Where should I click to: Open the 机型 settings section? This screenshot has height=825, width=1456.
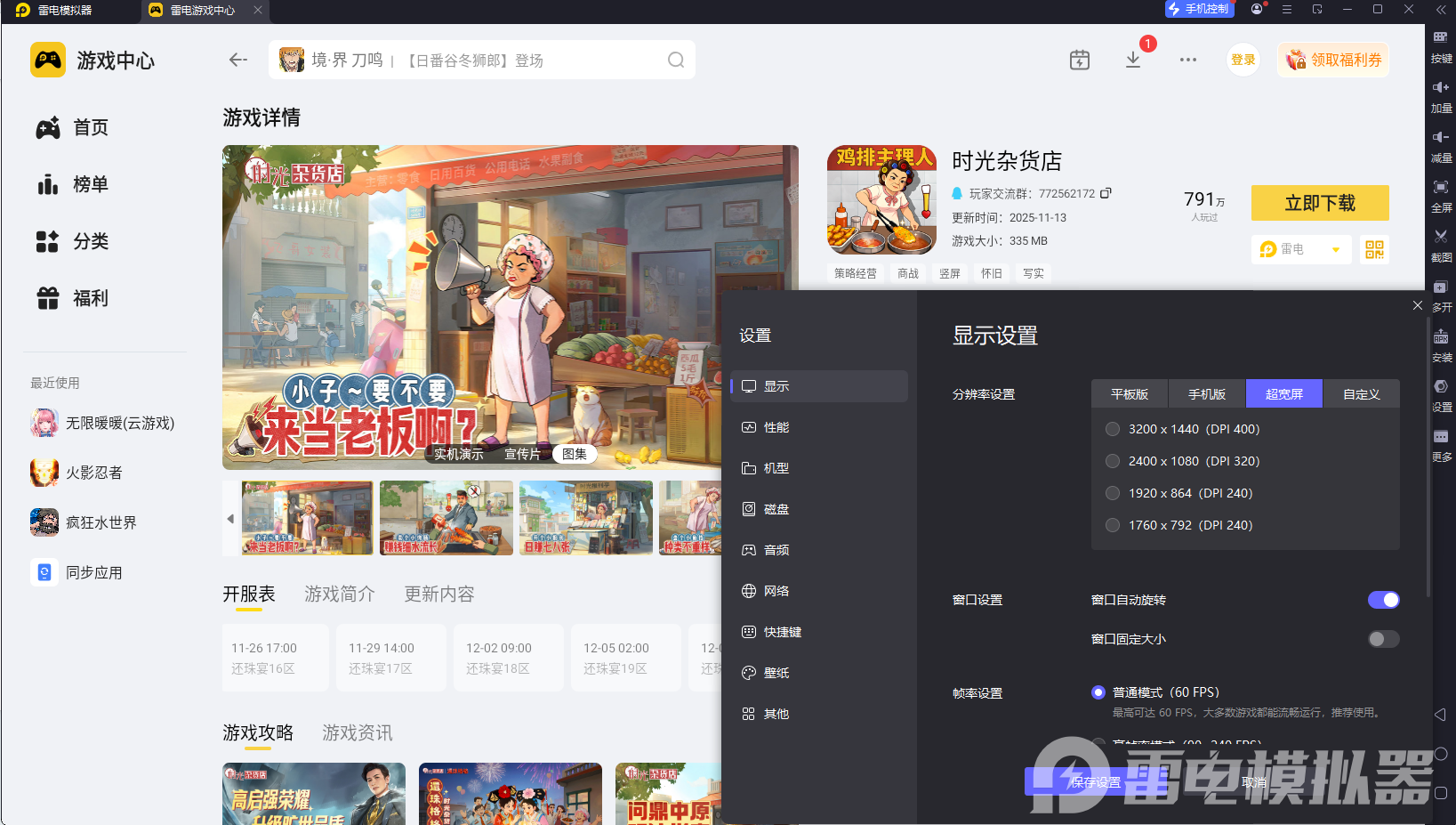click(819, 468)
